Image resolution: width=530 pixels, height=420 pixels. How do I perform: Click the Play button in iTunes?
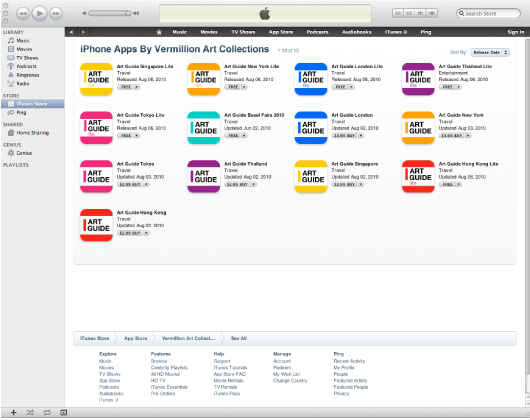(x=40, y=14)
